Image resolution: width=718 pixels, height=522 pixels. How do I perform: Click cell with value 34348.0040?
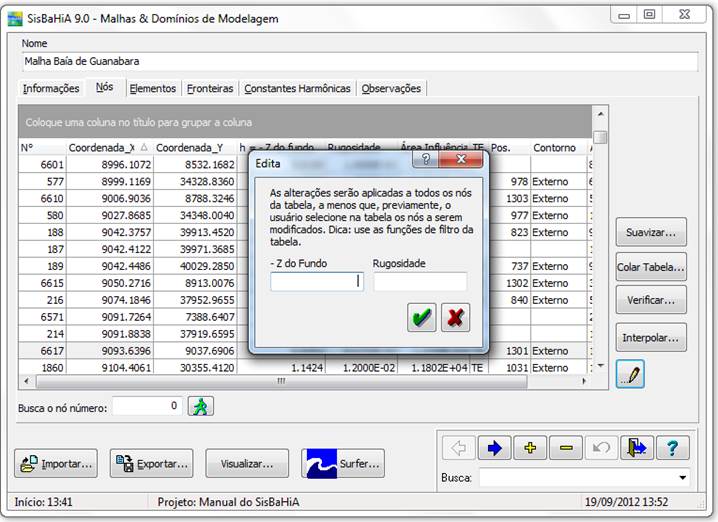(196, 215)
